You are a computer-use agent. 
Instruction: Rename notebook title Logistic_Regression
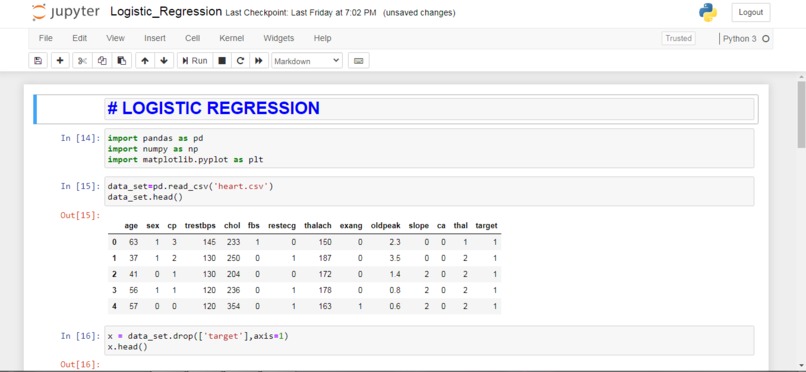click(166, 12)
